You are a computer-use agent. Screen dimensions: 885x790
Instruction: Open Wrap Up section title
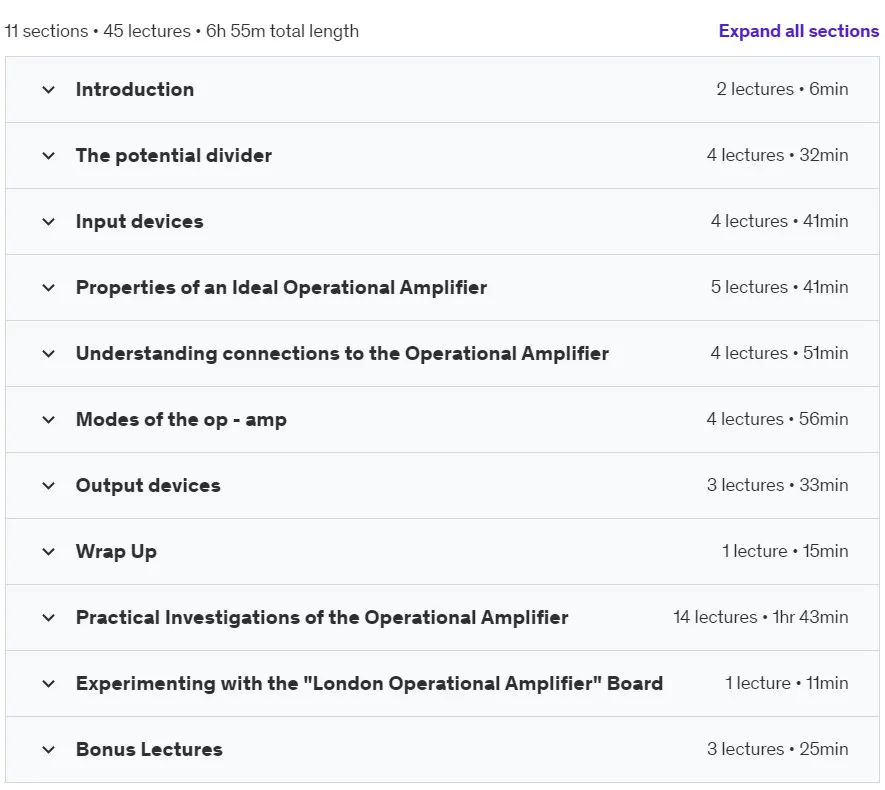click(x=116, y=551)
